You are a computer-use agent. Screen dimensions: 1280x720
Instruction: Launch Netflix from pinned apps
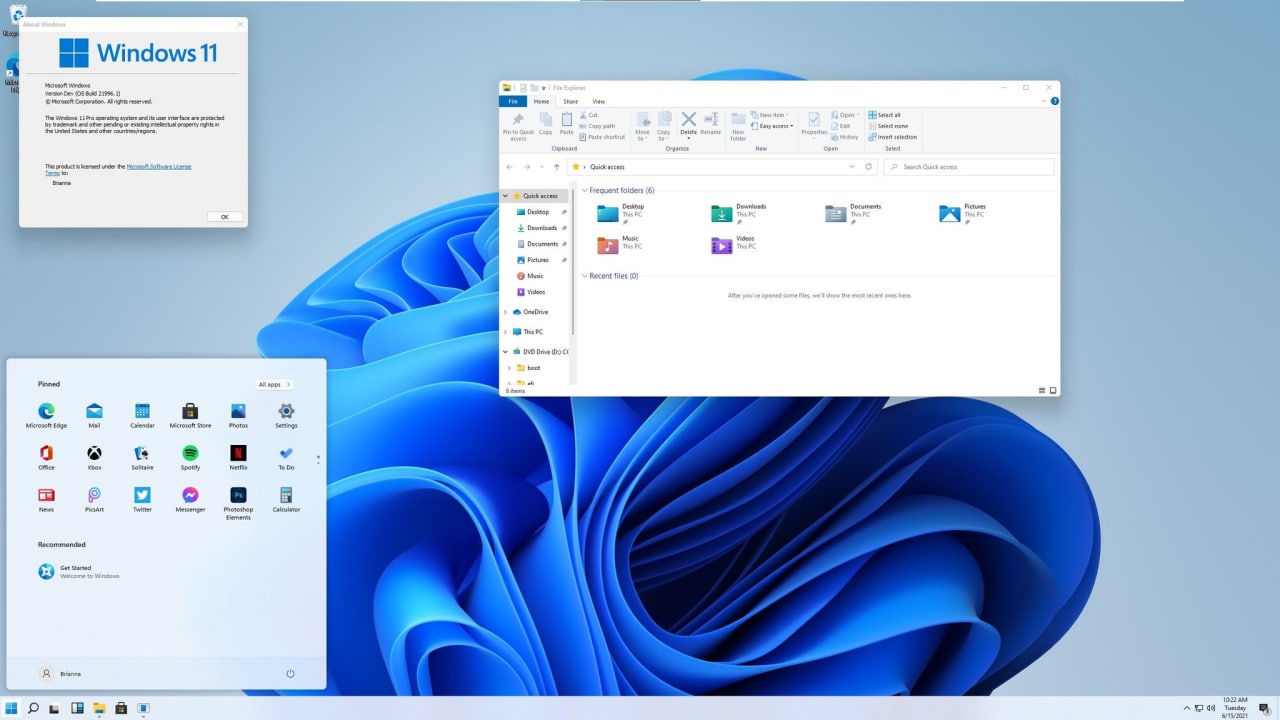tap(238, 458)
